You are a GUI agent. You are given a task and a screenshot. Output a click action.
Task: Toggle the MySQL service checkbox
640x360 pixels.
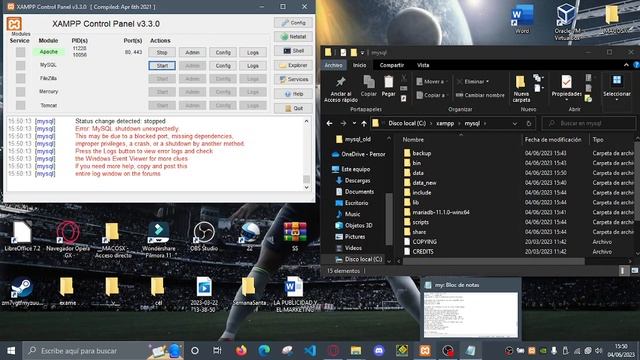(20, 65)
